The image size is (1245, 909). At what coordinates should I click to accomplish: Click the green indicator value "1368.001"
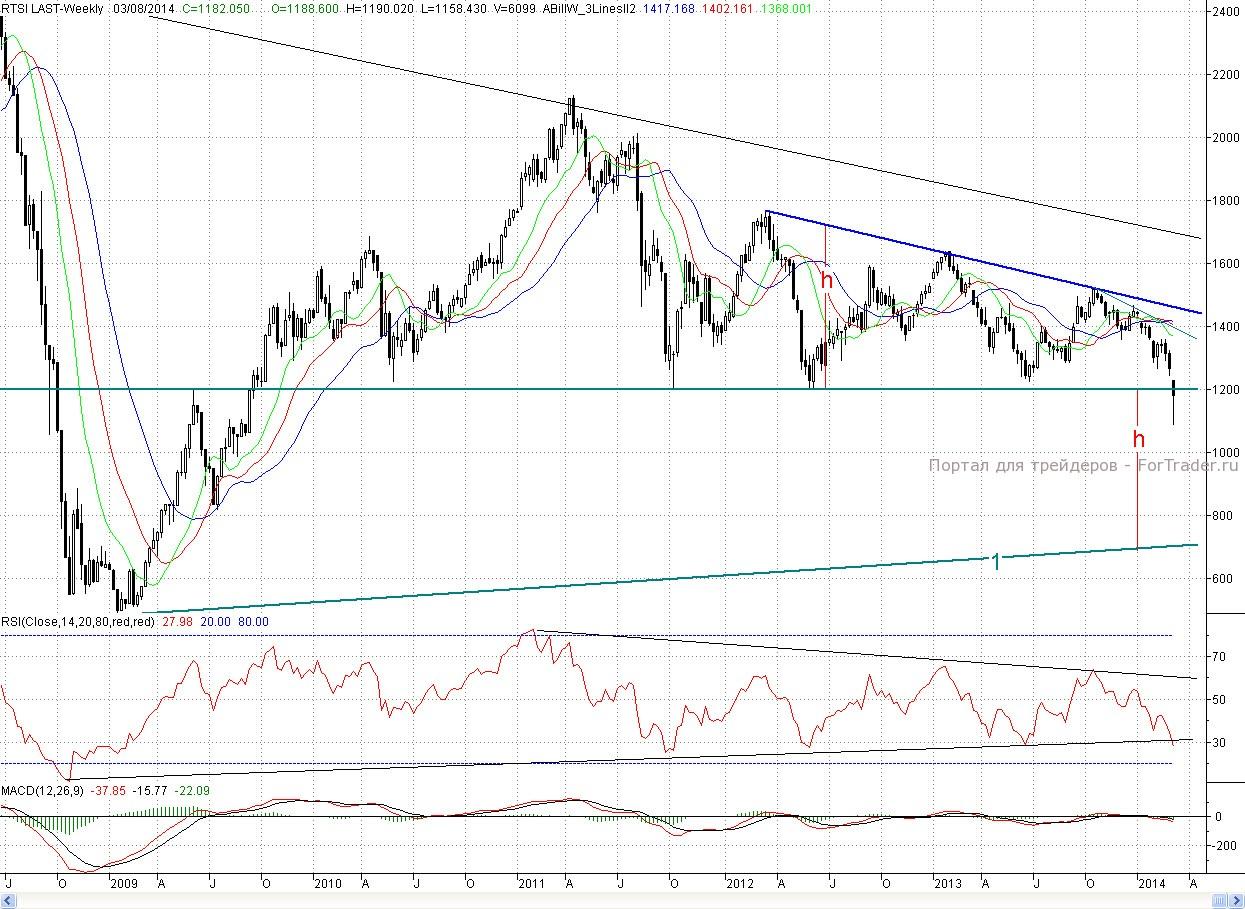click(x=788, y=8)
